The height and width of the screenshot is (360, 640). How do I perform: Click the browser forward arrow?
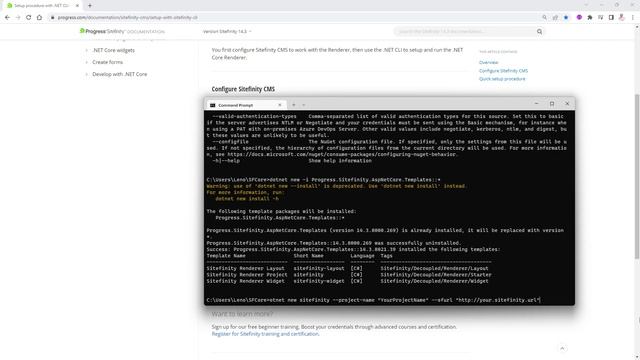coord(18,18)
